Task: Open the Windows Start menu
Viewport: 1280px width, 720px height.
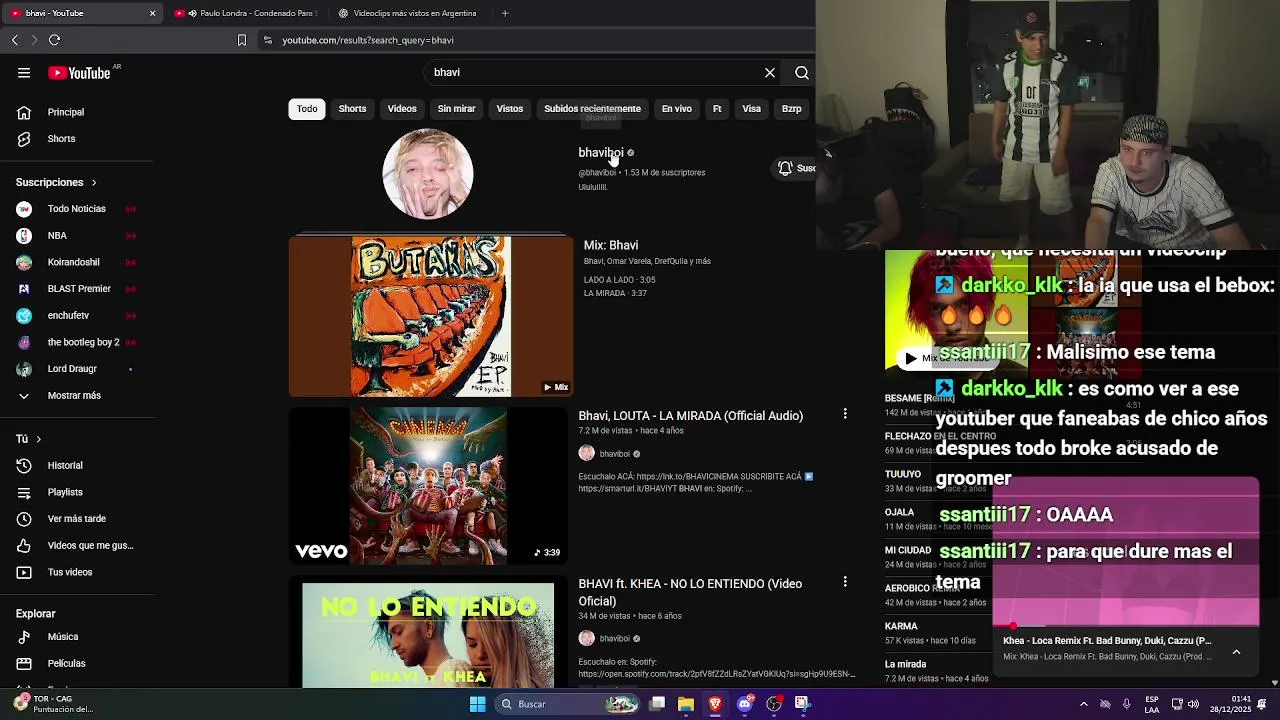Action: tap(478, 704)
